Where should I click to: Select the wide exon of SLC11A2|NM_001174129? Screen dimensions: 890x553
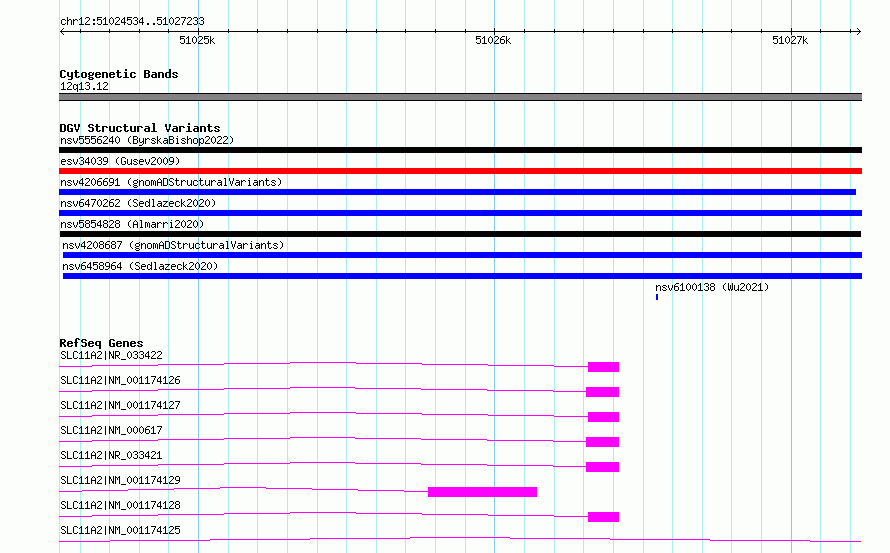[482, 492]
